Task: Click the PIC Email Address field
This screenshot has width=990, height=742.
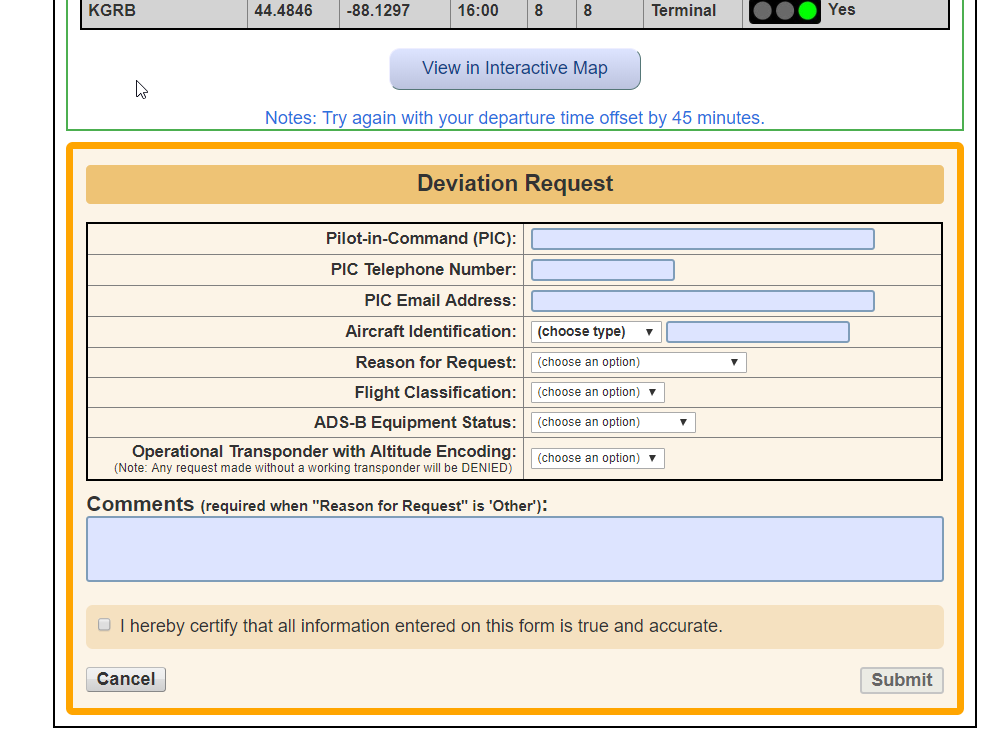Action: 702,300
